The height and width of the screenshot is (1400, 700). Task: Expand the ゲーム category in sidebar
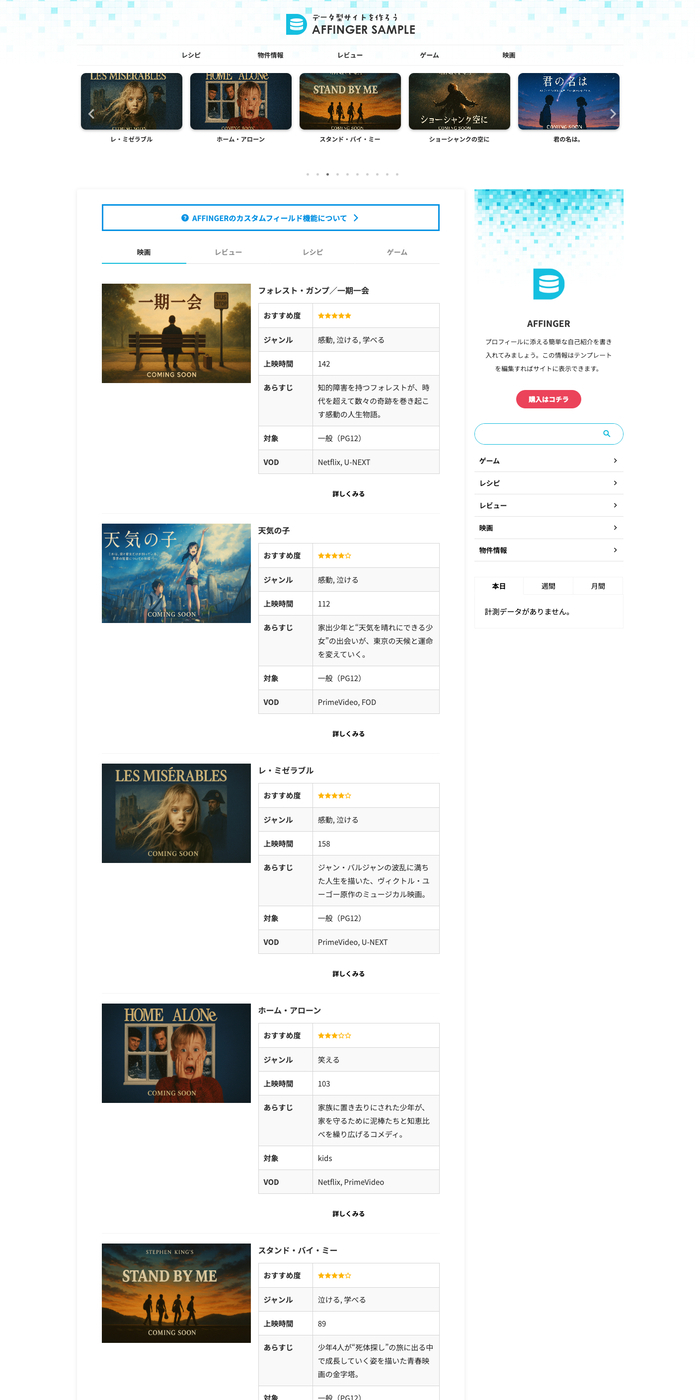point(614,461)
